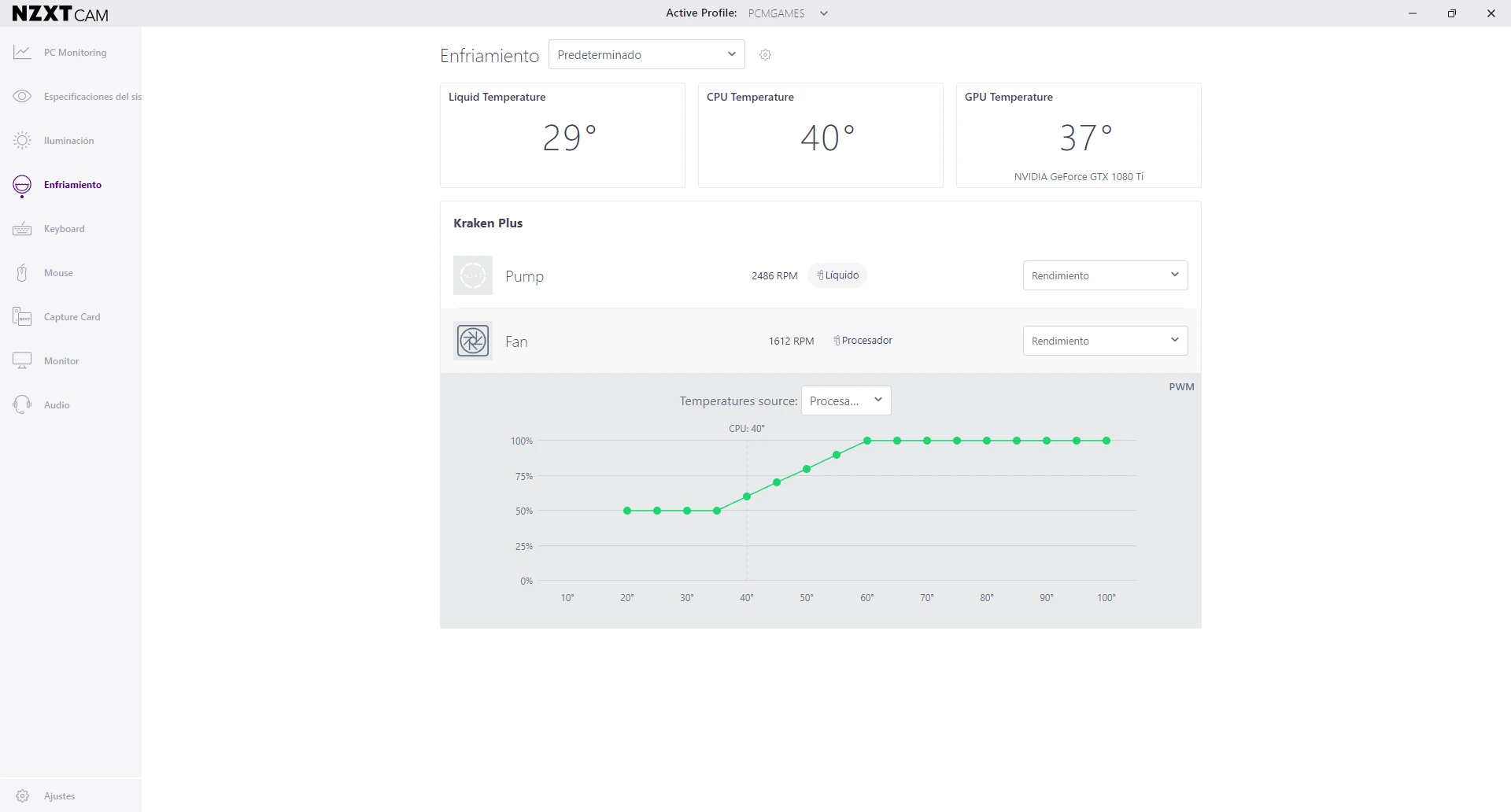The image size is (1511, 812).
Task: Click the Monitor icon in sidebar
Action: 22,361
